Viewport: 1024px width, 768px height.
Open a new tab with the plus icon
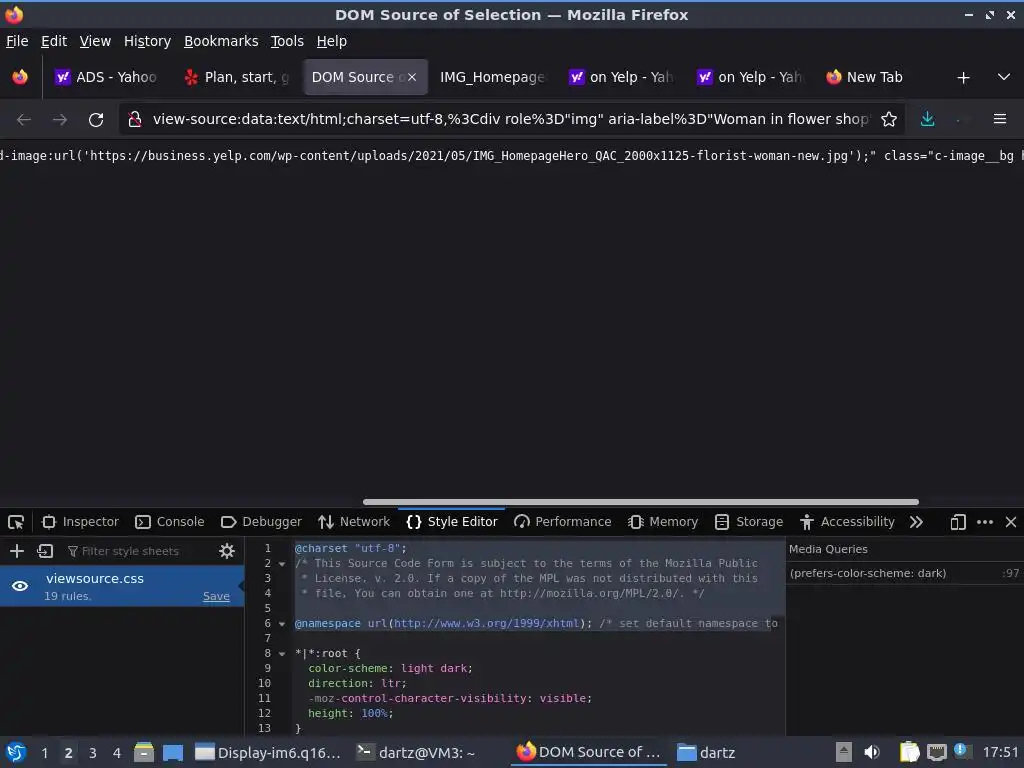pyautogui.click(x=963, y=78)
